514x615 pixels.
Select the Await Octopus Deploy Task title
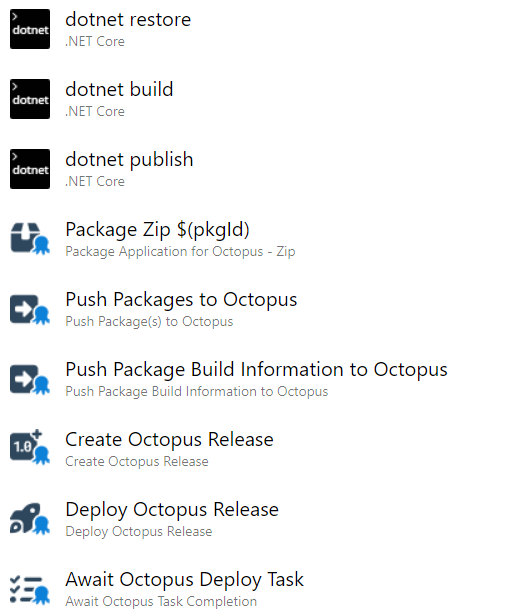click(184, 580)
